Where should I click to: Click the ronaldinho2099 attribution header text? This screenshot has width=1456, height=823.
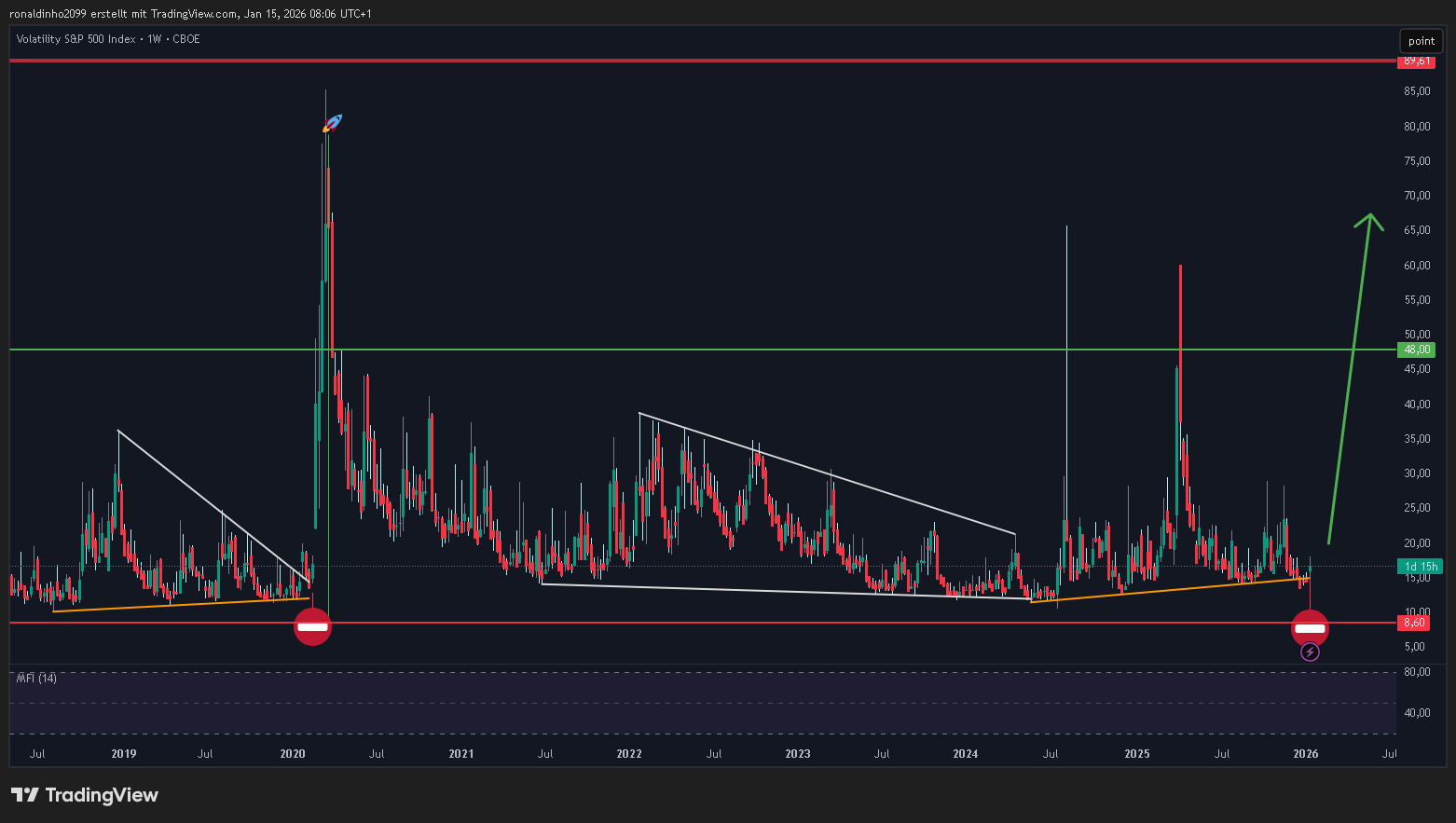[x=190, y=14]
